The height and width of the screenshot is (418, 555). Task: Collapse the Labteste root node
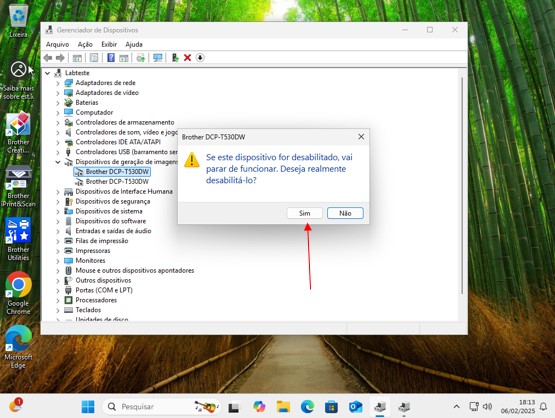pos(47,73)
